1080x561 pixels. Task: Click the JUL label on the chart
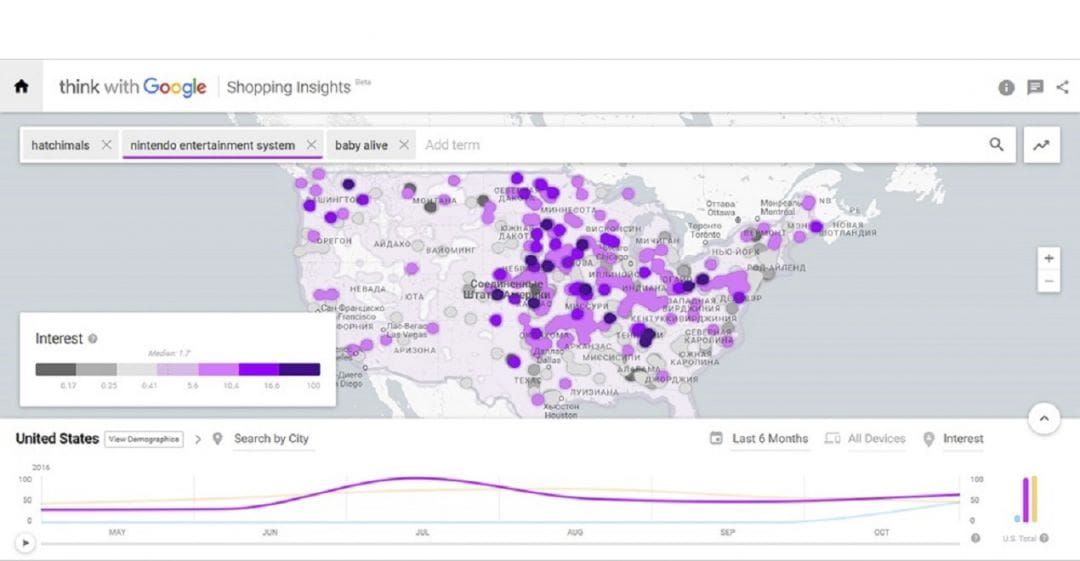pos(422,533)
